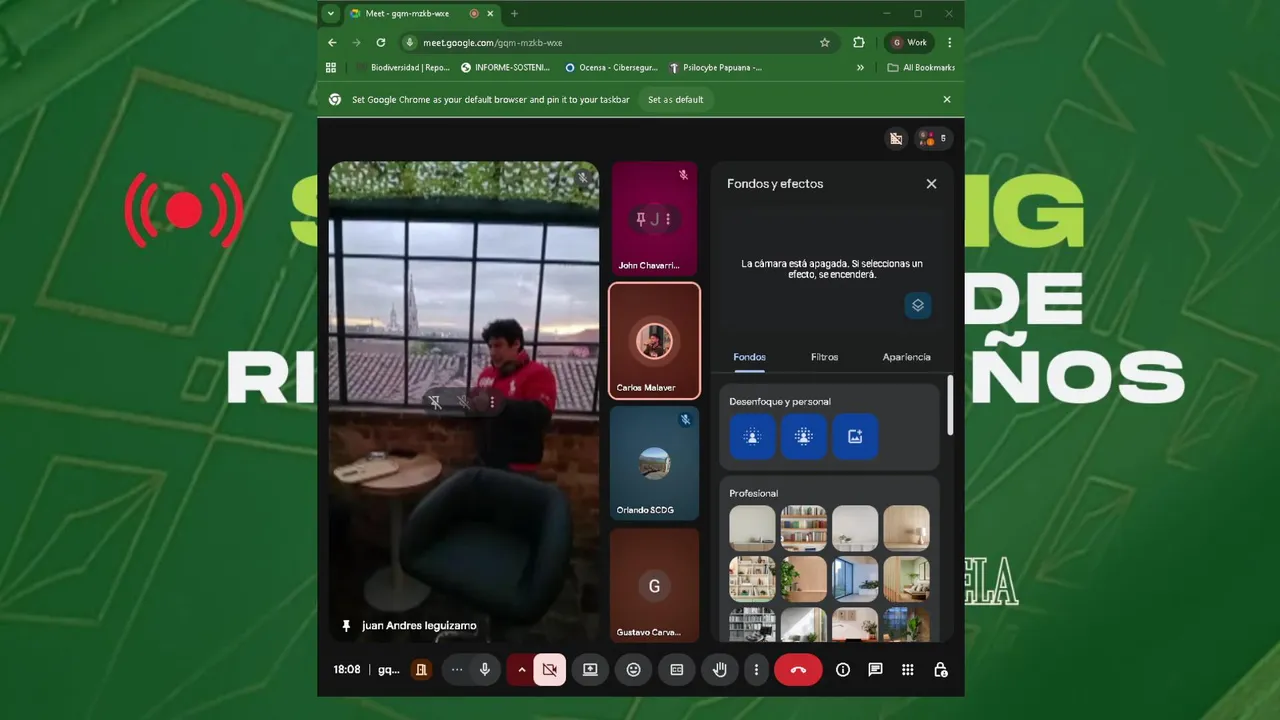Image resolution: width=1280 pixels, height=720 pixels.
Task: Click the companion mode door icon
Action: (x=421, y=670)
